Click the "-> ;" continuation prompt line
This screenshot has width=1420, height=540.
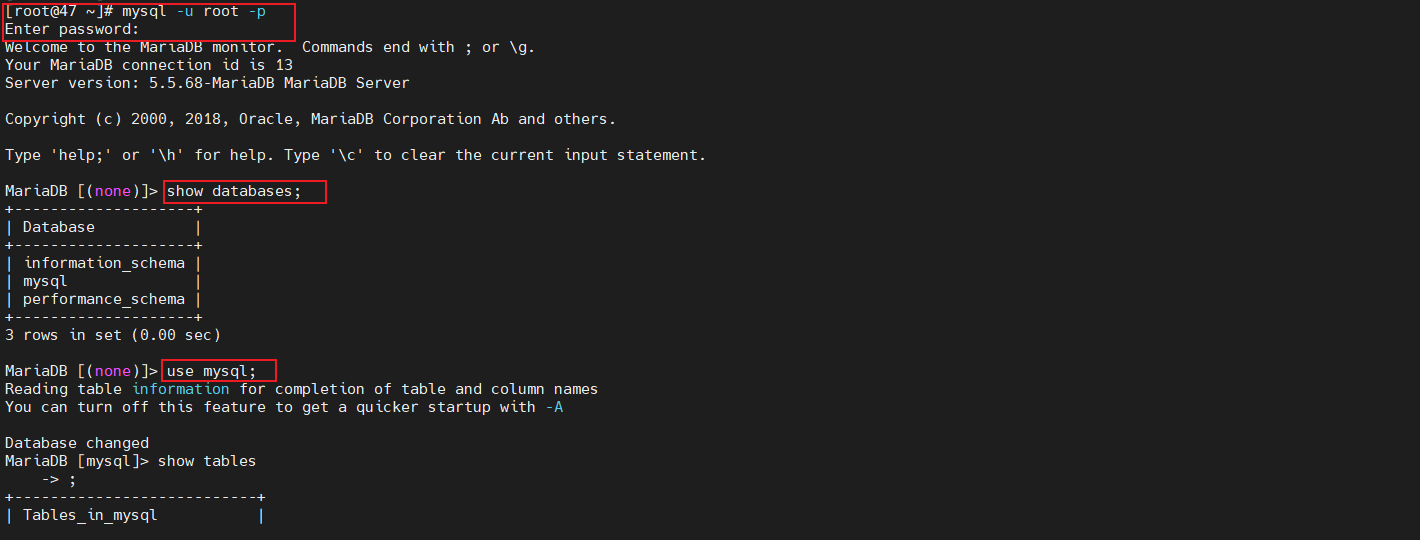[59, 479]
